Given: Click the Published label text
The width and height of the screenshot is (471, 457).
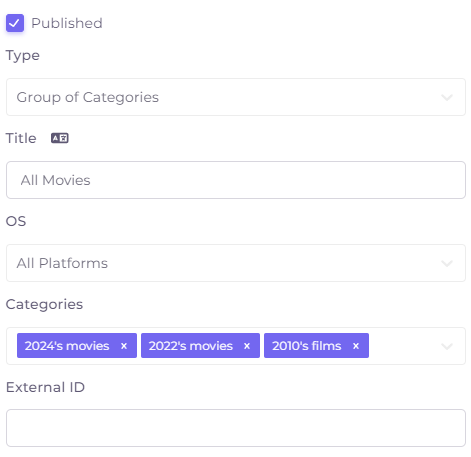Looking at the screenshot, I should coord(67,23).
